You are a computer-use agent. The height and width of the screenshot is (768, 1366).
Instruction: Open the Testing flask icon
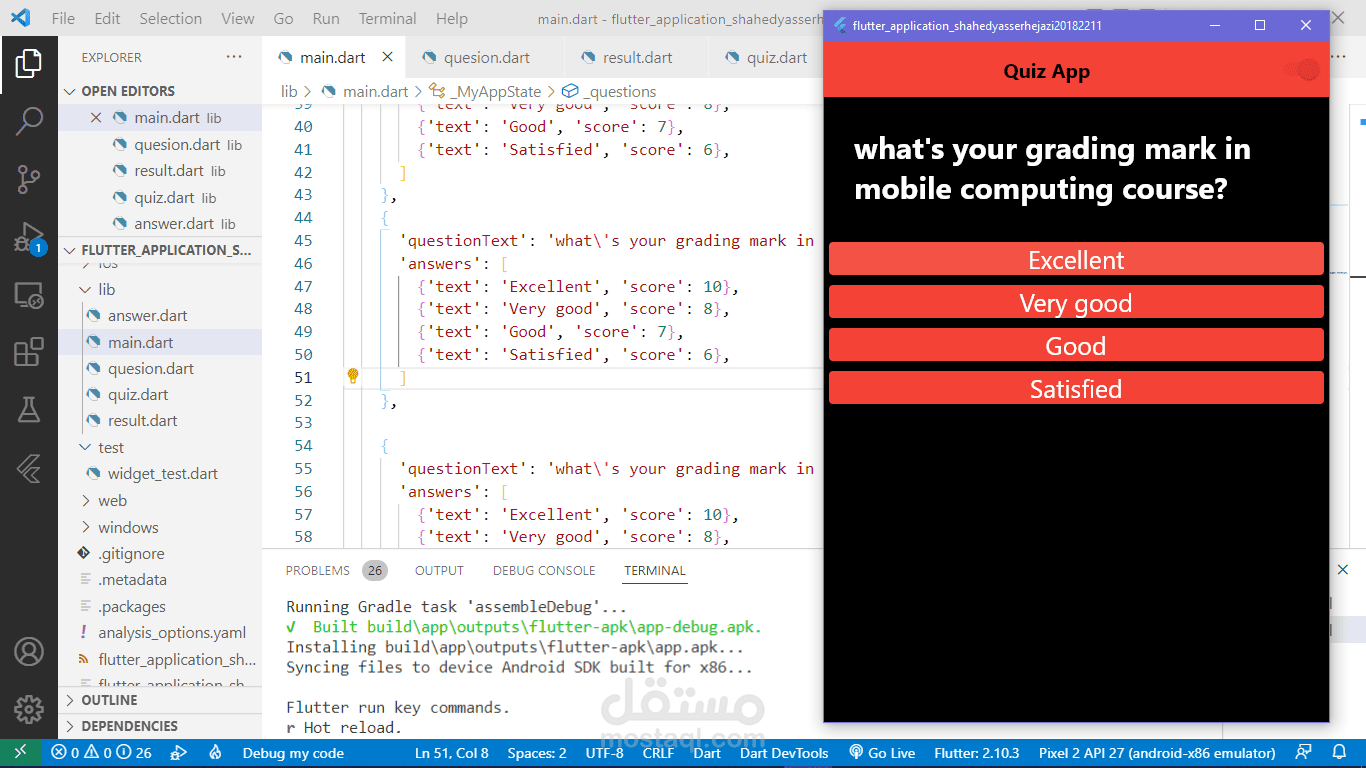coord(29,409)
